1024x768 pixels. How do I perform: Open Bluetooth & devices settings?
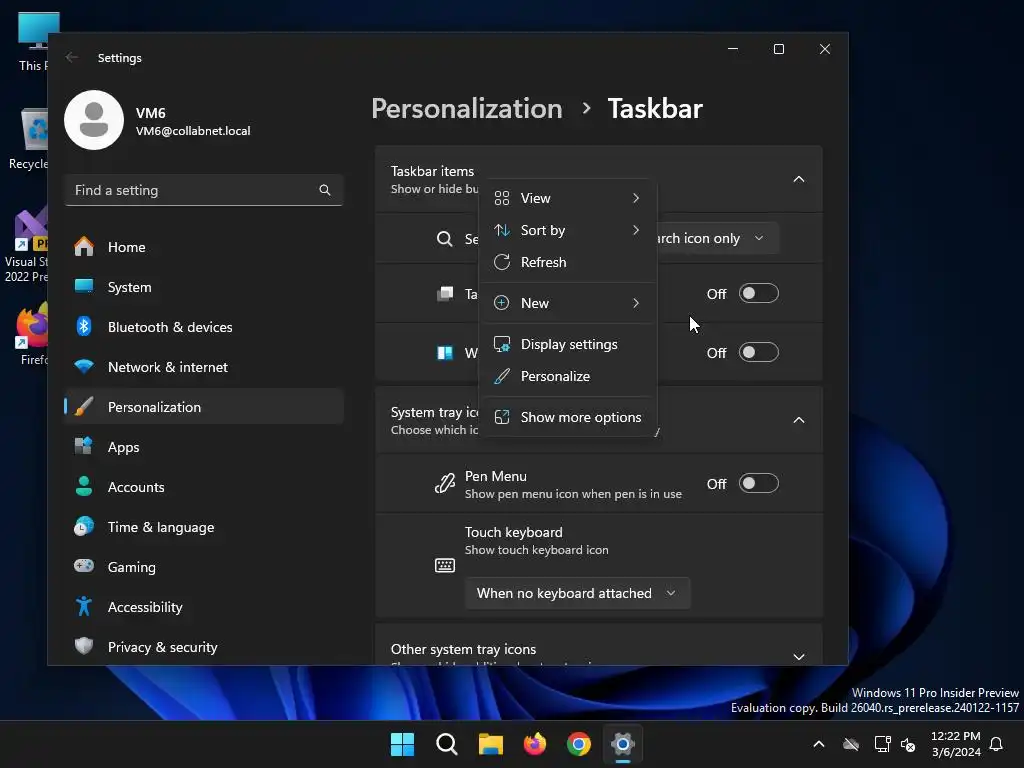(x=204, y=327)
